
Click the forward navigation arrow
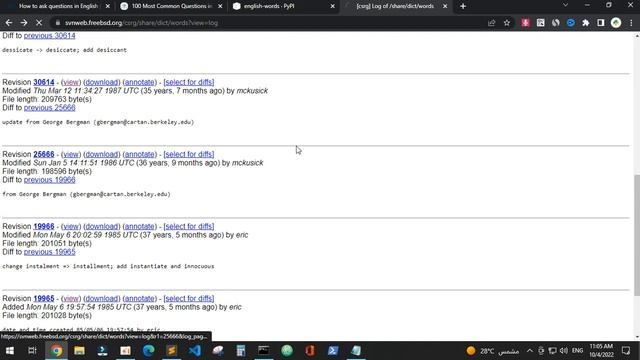[24, 23]
